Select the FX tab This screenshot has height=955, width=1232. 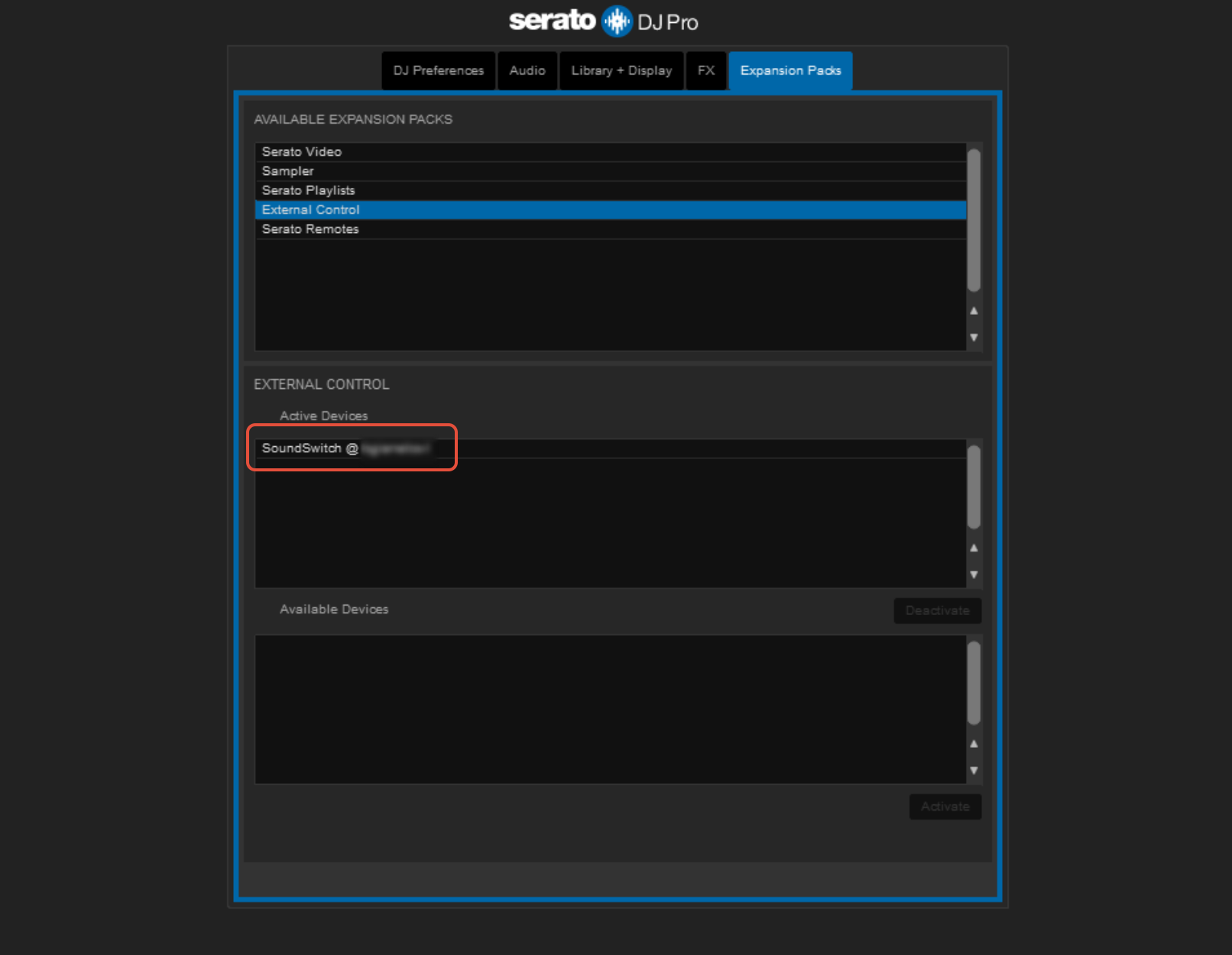[x=706, y=70]
